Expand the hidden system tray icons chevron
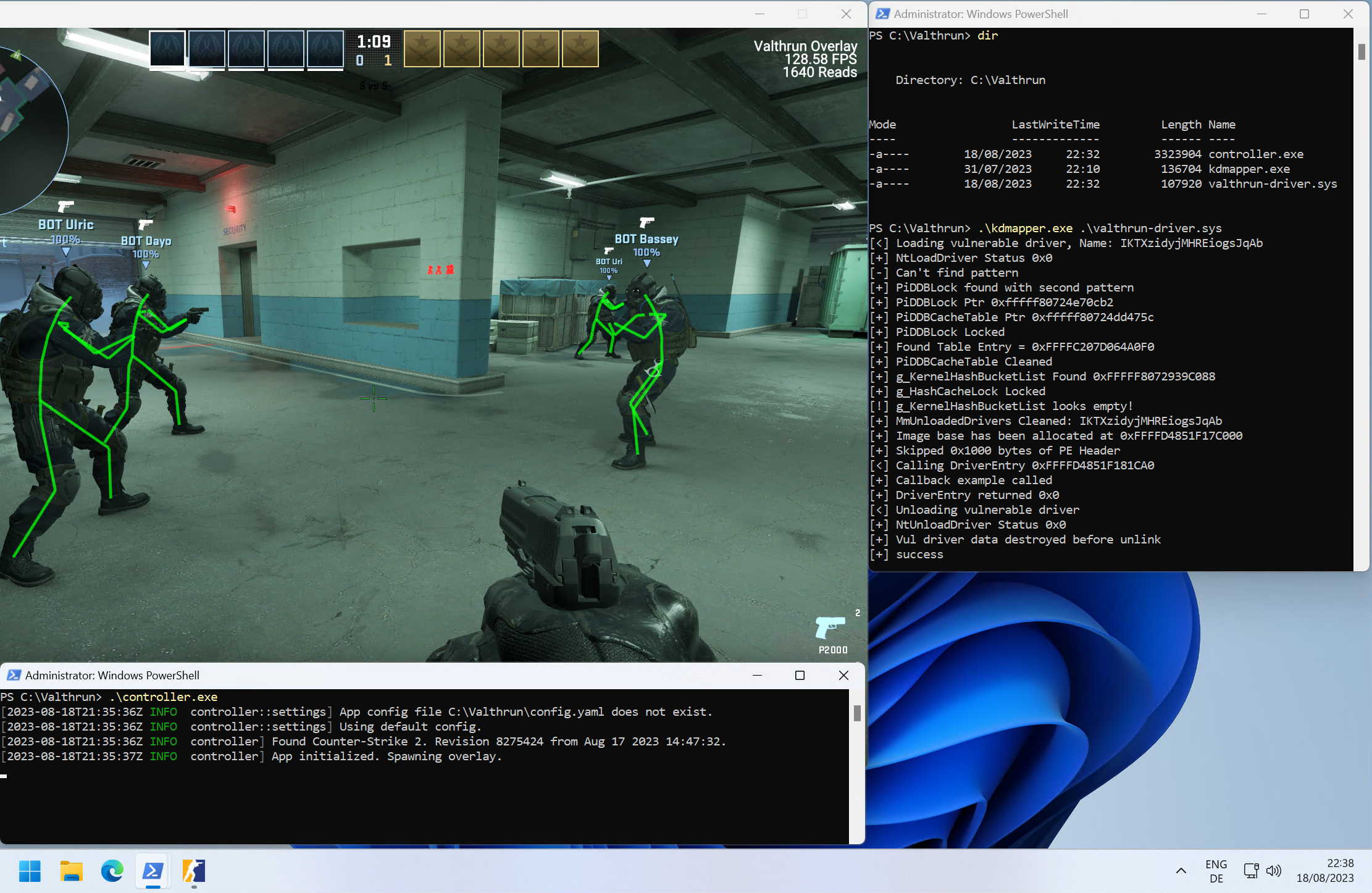 click(x=1181, y=871)
